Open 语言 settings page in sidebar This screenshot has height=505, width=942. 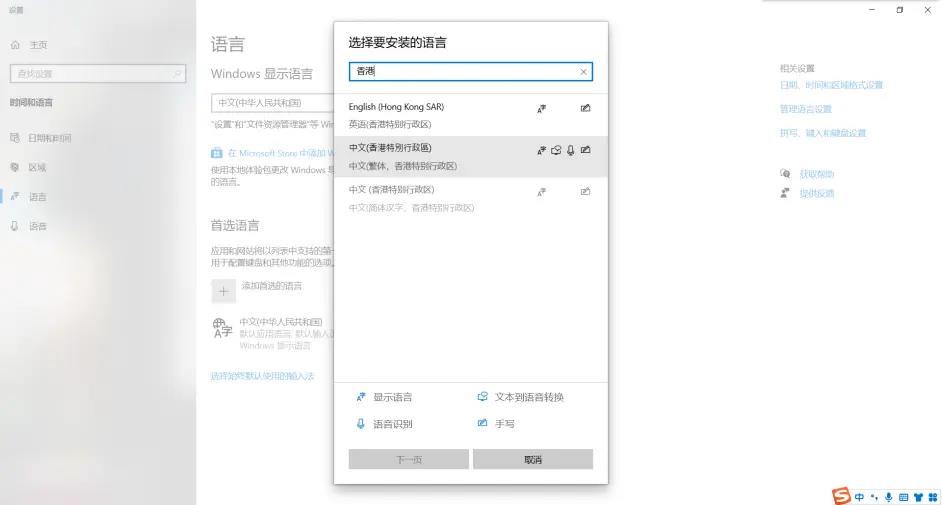click(x=37, y=197)
